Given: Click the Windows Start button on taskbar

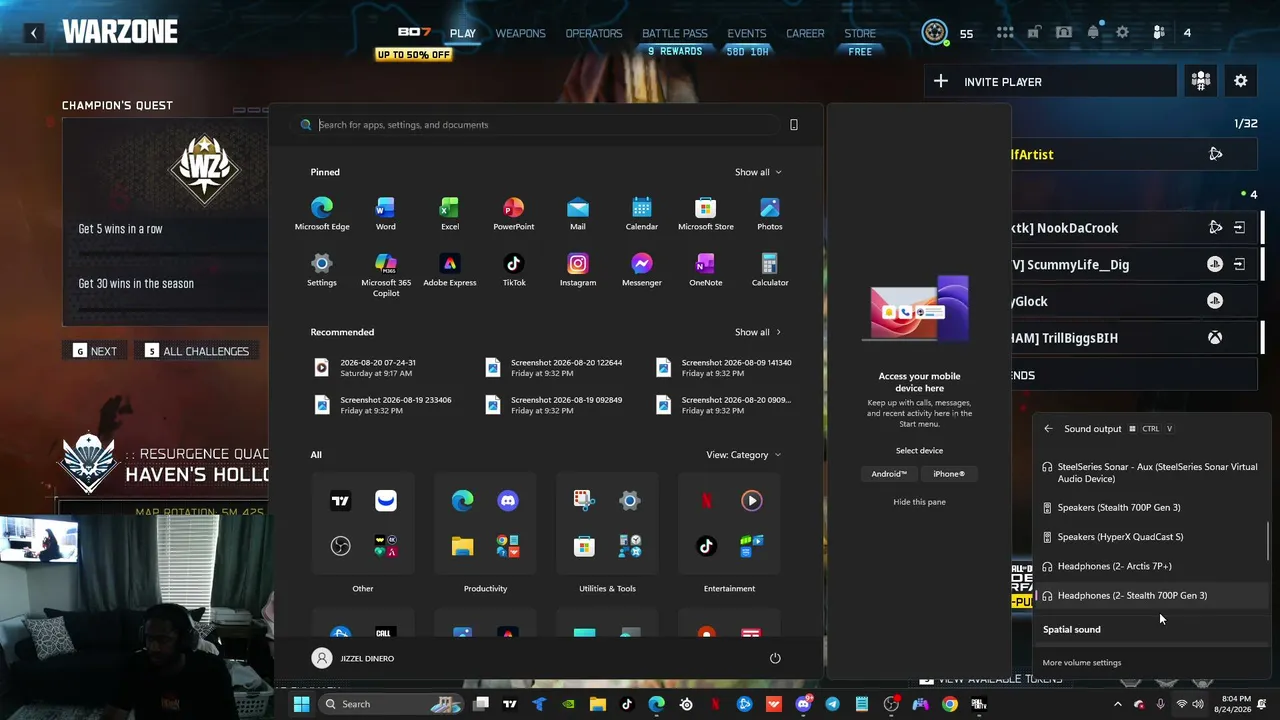Looking at the screenshot, I should (x=301, y=704).
